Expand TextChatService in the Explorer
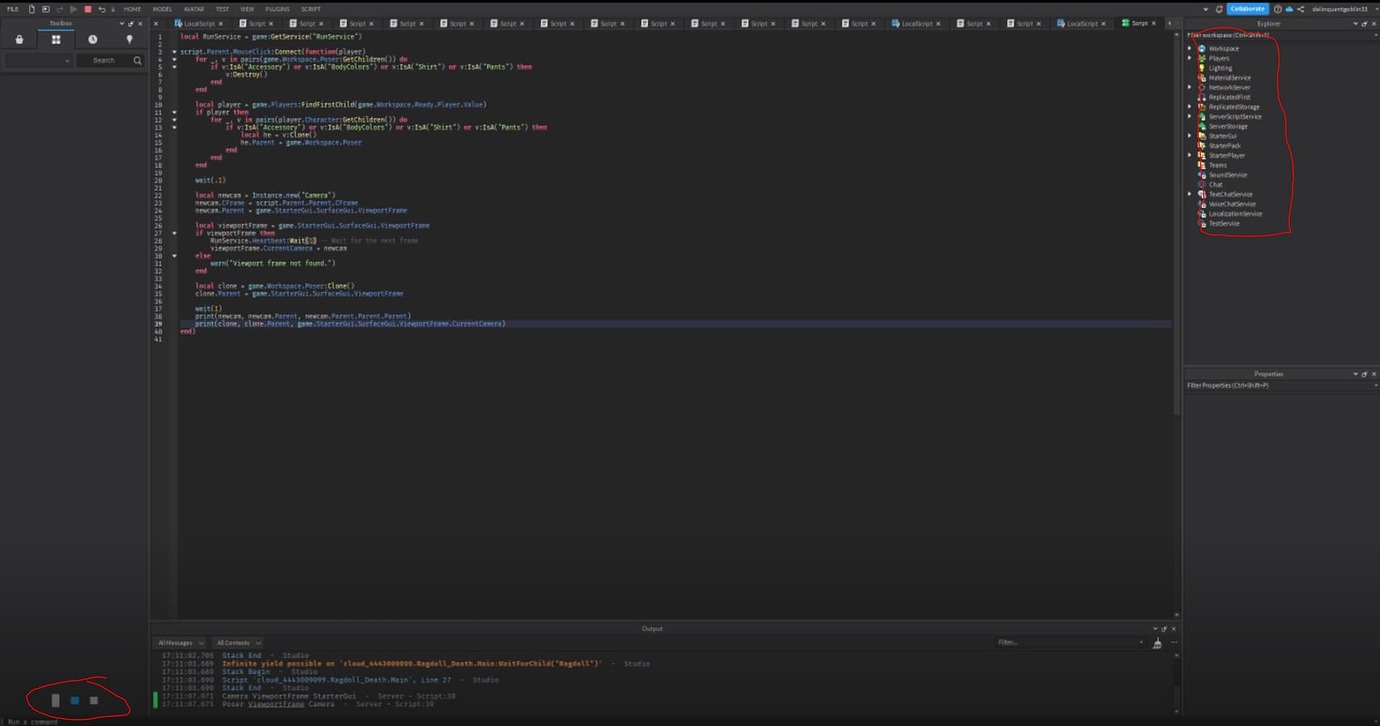This screenshot has width=1380, height=726. pyautogui.click(x=1189, y=193)
